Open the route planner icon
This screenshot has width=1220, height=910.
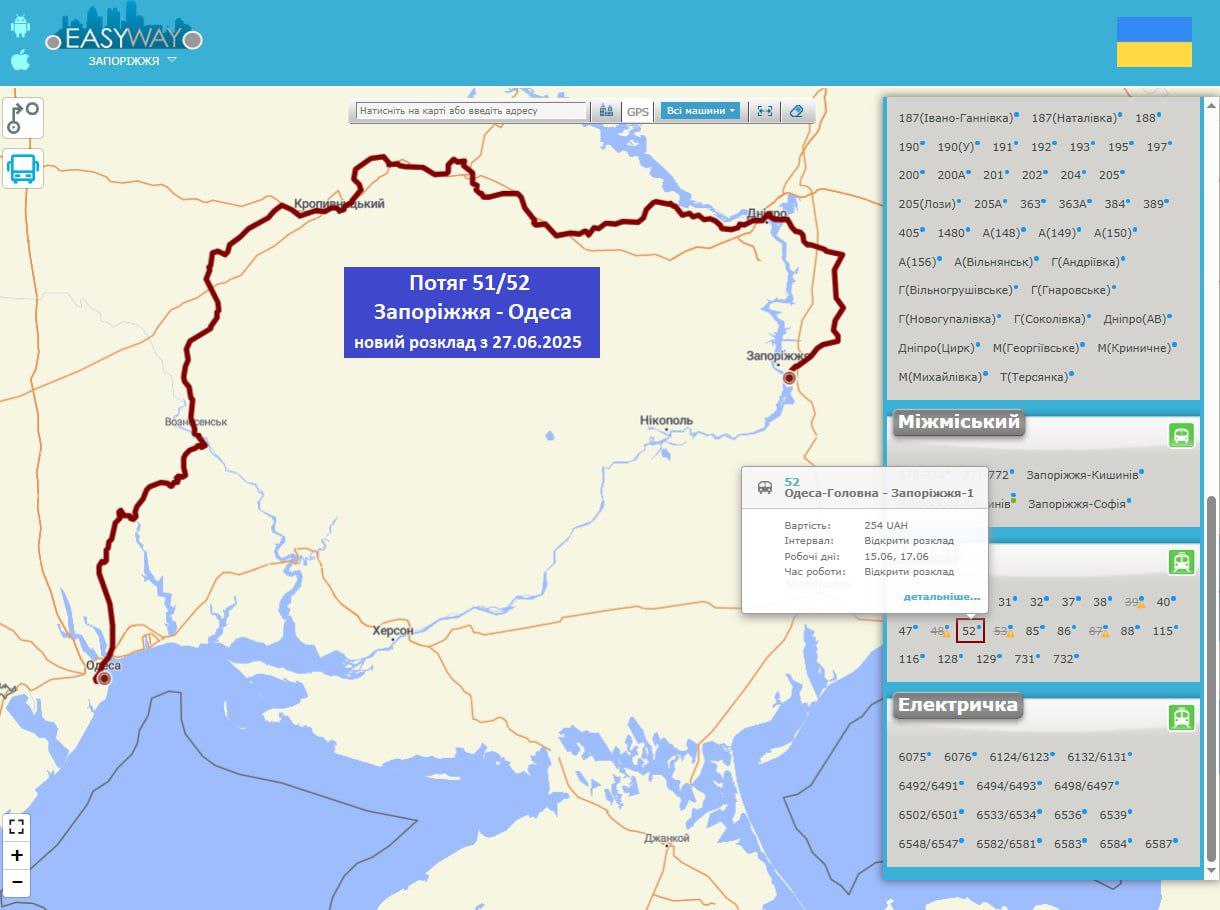point(22,117)
